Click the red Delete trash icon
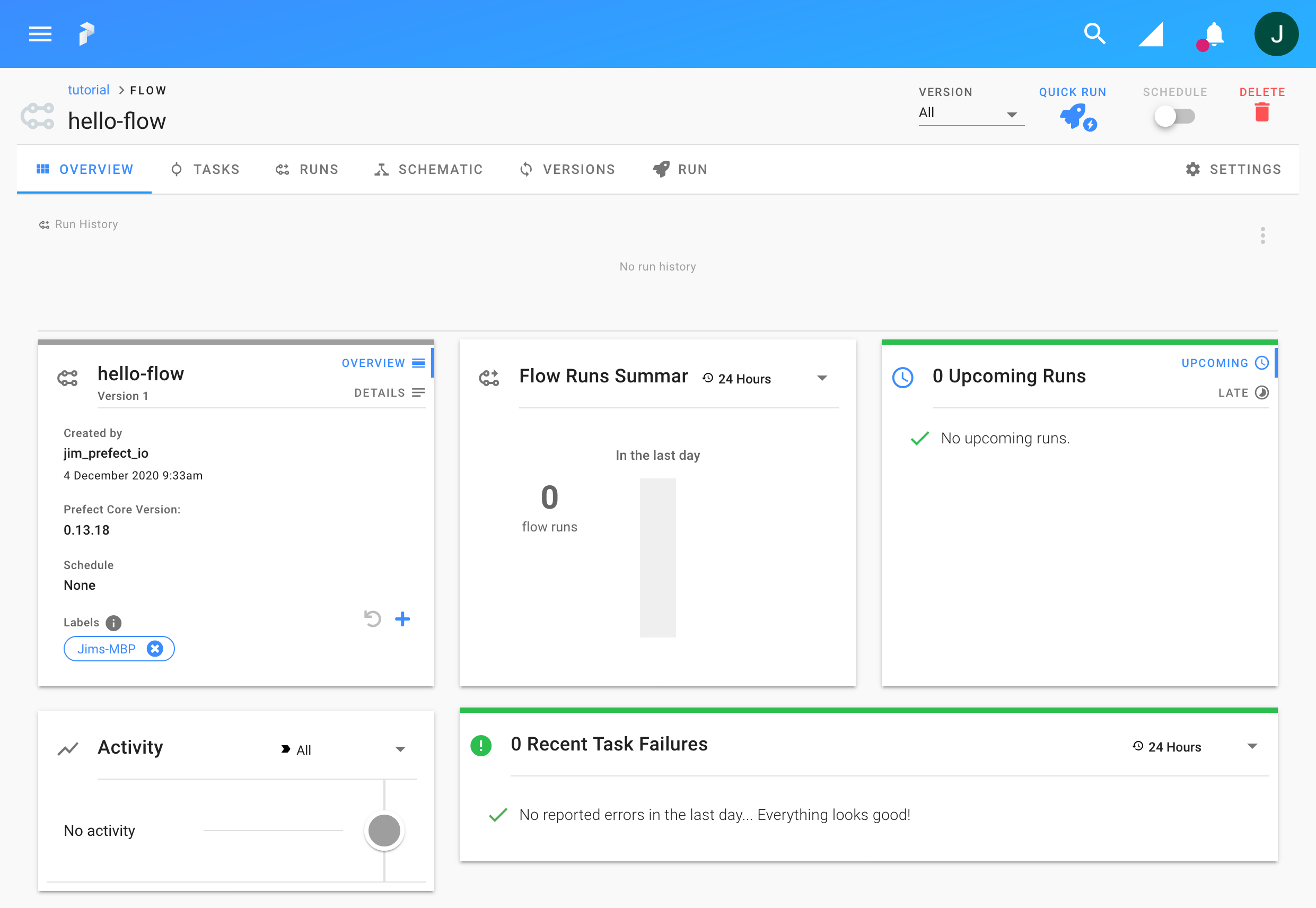The height and width of the screenshot is (908, 1316). pyautogui.click(x=1261, y=112)
